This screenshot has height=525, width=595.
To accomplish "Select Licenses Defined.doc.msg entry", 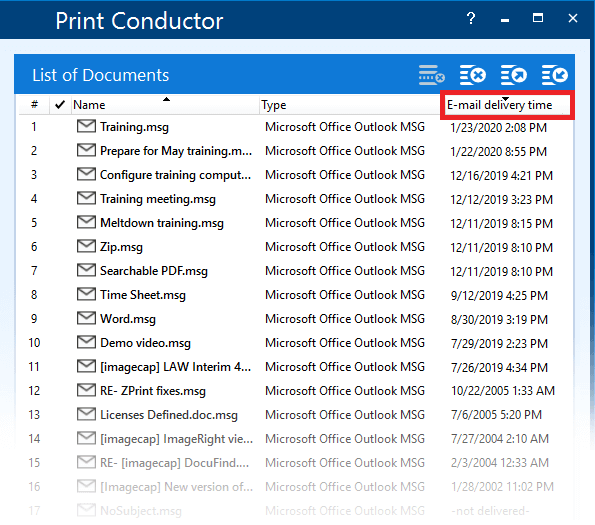I will pos(297,415).
